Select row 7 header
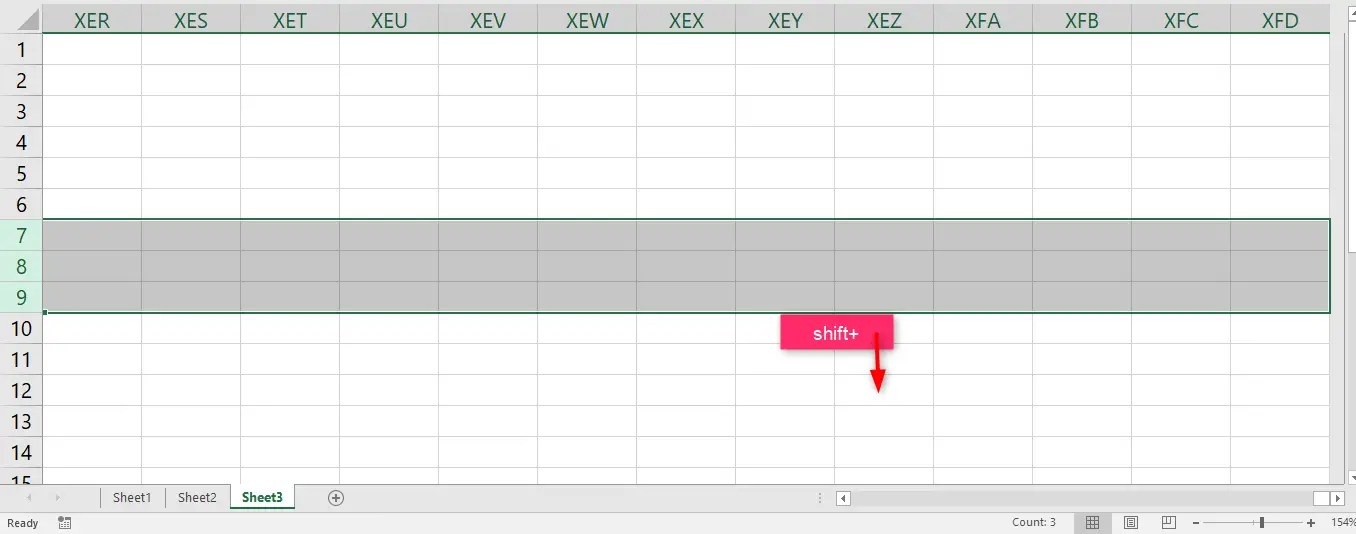 point(21,236)
